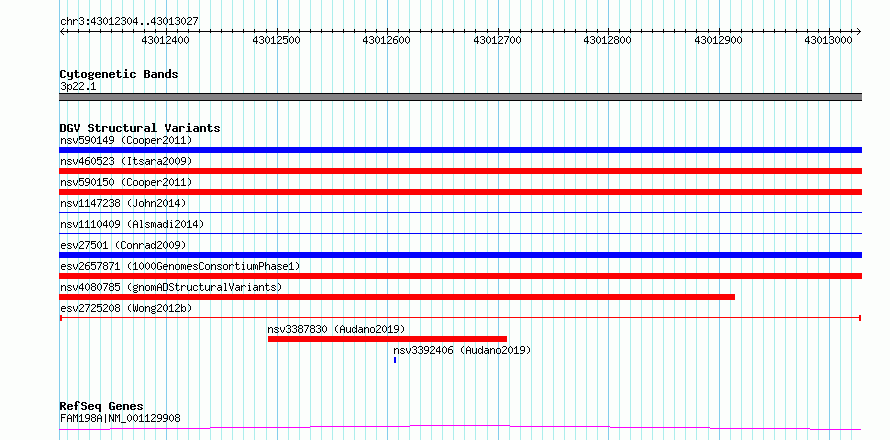Click ruler position 43012900

719,40
